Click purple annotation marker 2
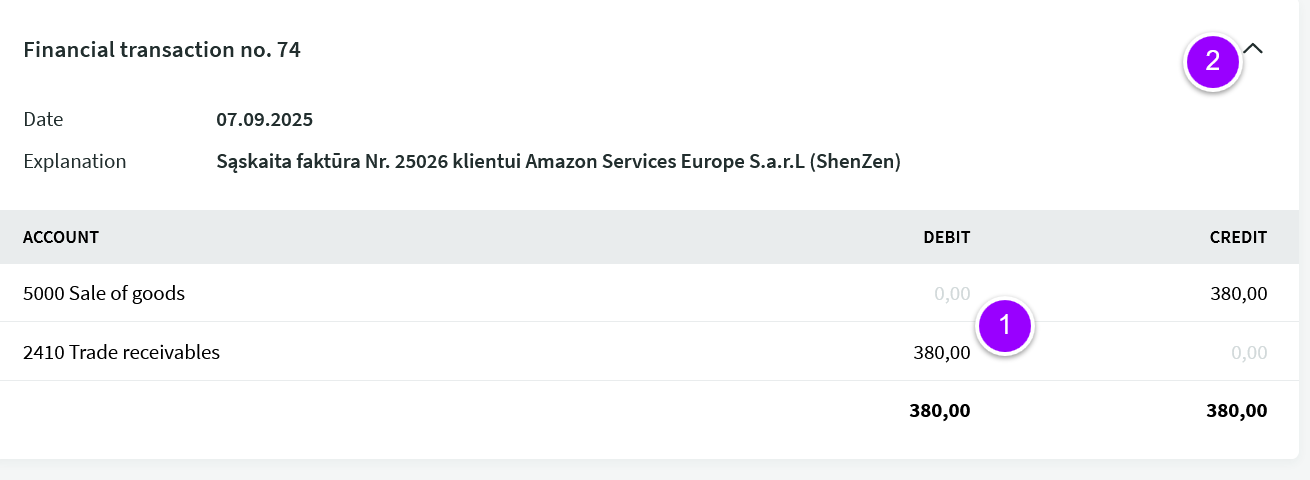 [x=1213, y=62]
